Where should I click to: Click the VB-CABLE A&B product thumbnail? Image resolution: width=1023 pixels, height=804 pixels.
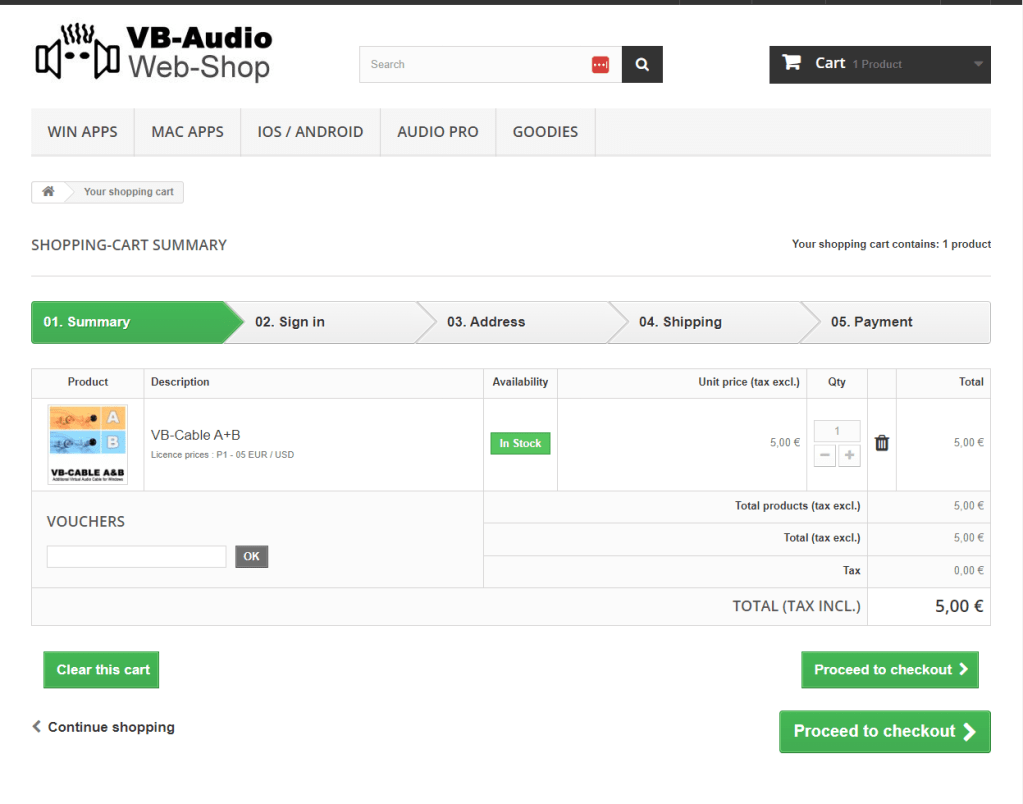coord(87,444)
